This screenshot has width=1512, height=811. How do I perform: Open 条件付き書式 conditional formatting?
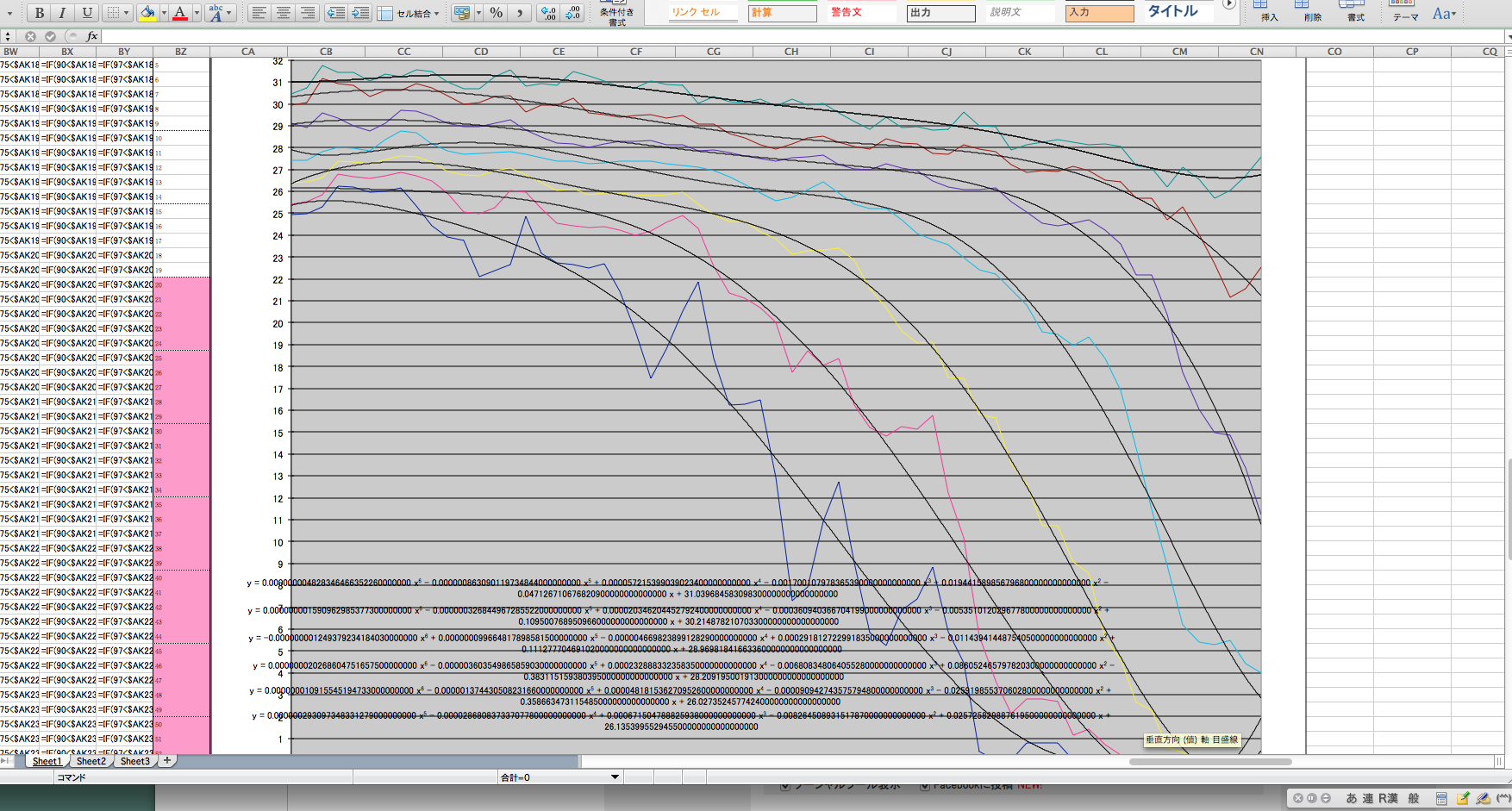pyautogui.click(x=616, y=12)
